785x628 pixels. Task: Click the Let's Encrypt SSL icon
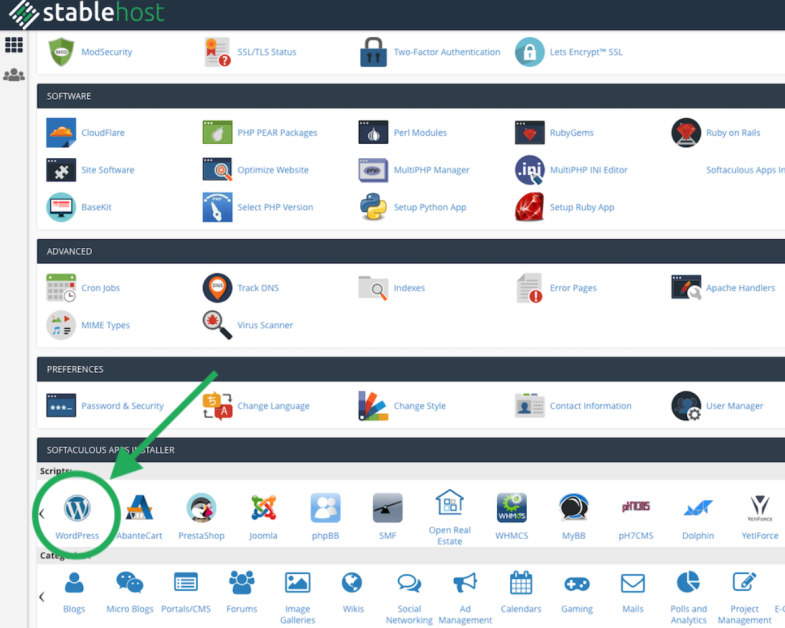click(x=529, y=52)
